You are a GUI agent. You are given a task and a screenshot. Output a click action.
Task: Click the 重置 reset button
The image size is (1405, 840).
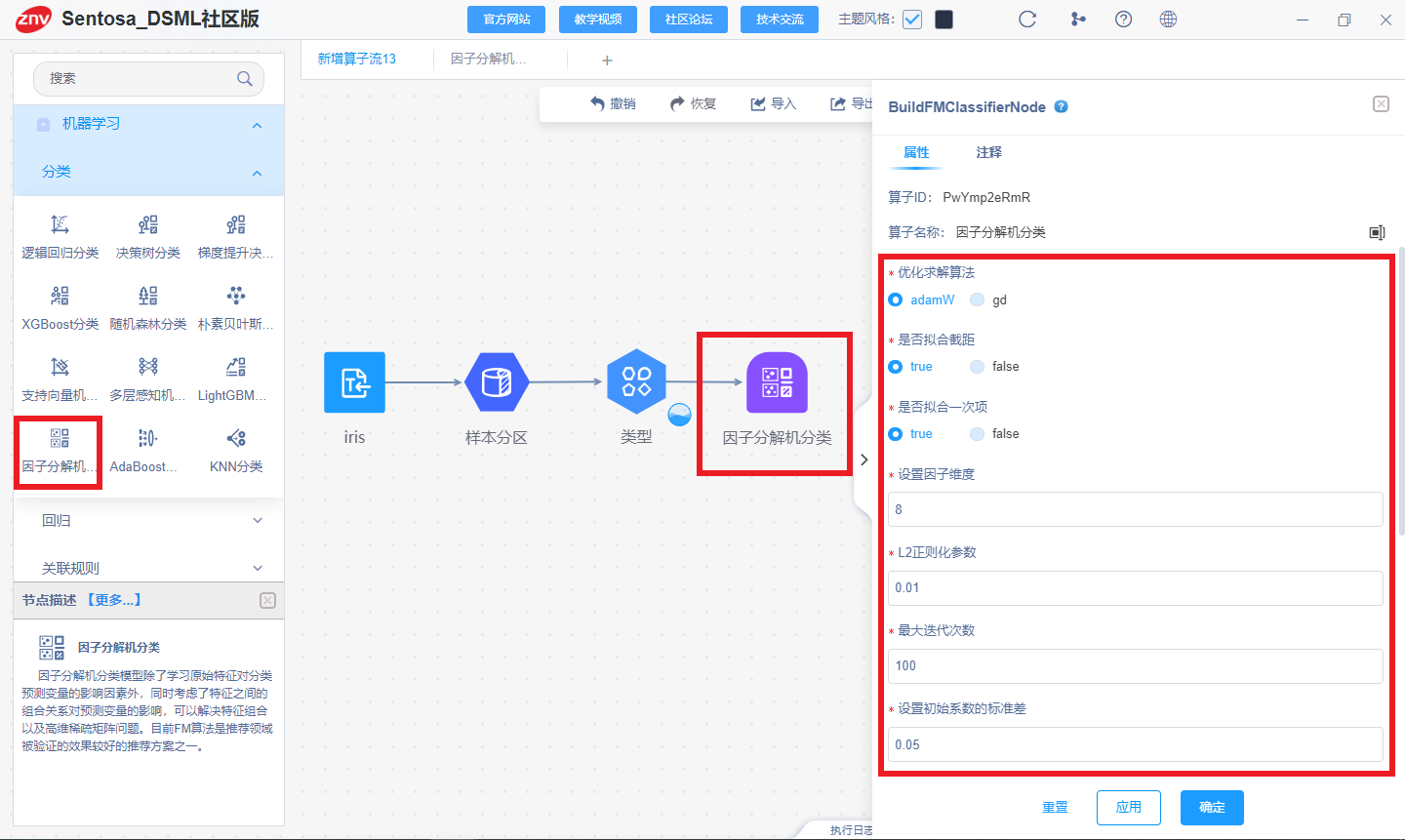click(1055, 808)
